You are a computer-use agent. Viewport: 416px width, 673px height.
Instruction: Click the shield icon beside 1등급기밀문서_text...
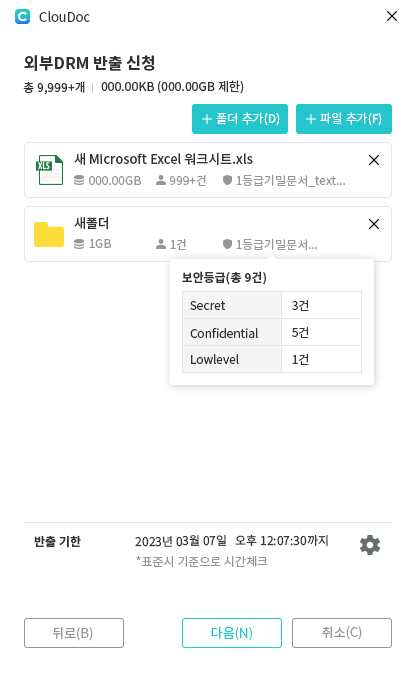[228, 180]
